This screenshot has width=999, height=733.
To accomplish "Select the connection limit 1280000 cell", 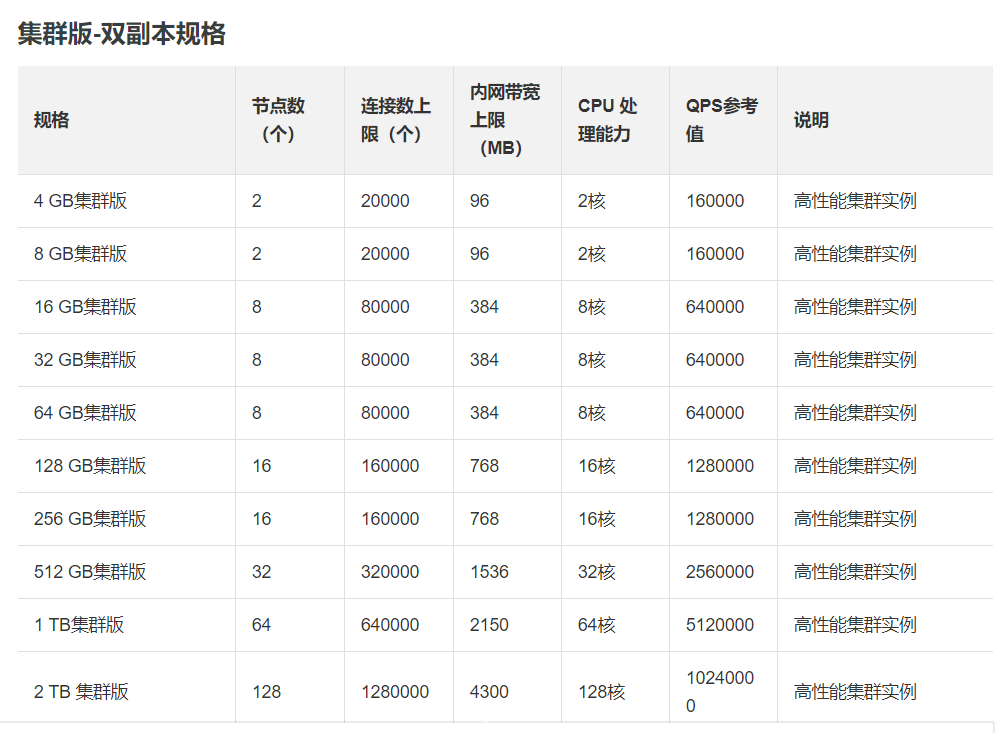I will pos(395,692).
